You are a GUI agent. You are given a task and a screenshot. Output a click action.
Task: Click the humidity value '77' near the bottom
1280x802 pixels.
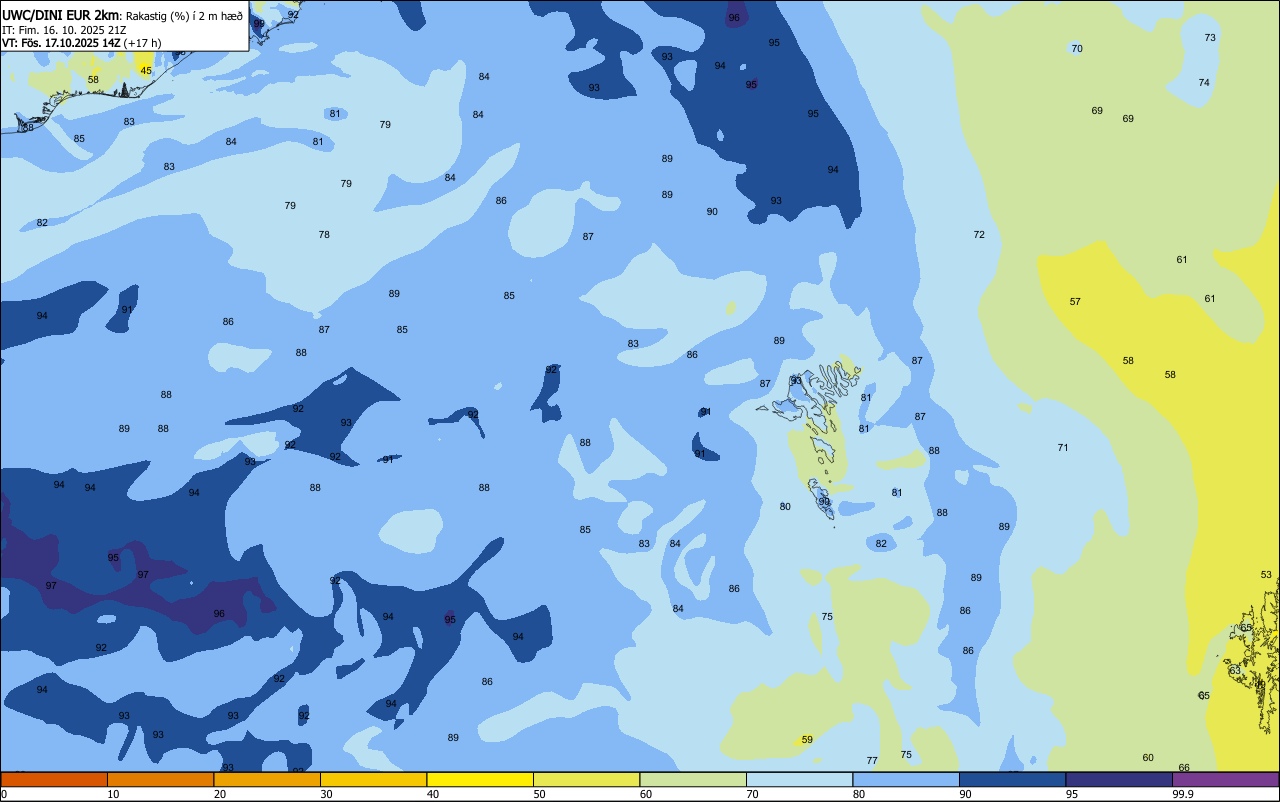coord(872,760)
